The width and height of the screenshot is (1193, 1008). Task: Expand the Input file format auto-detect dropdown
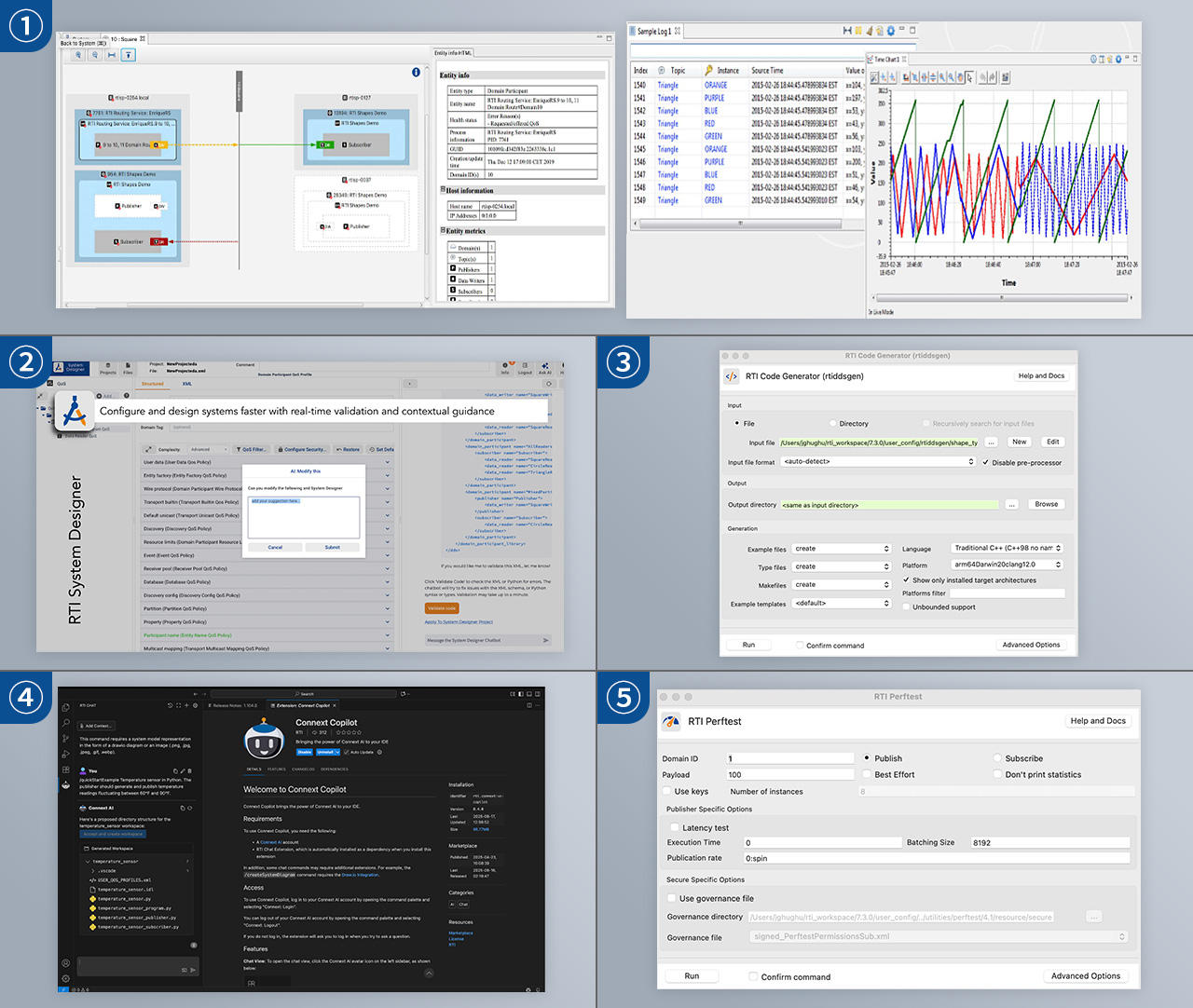coord(878,462)
